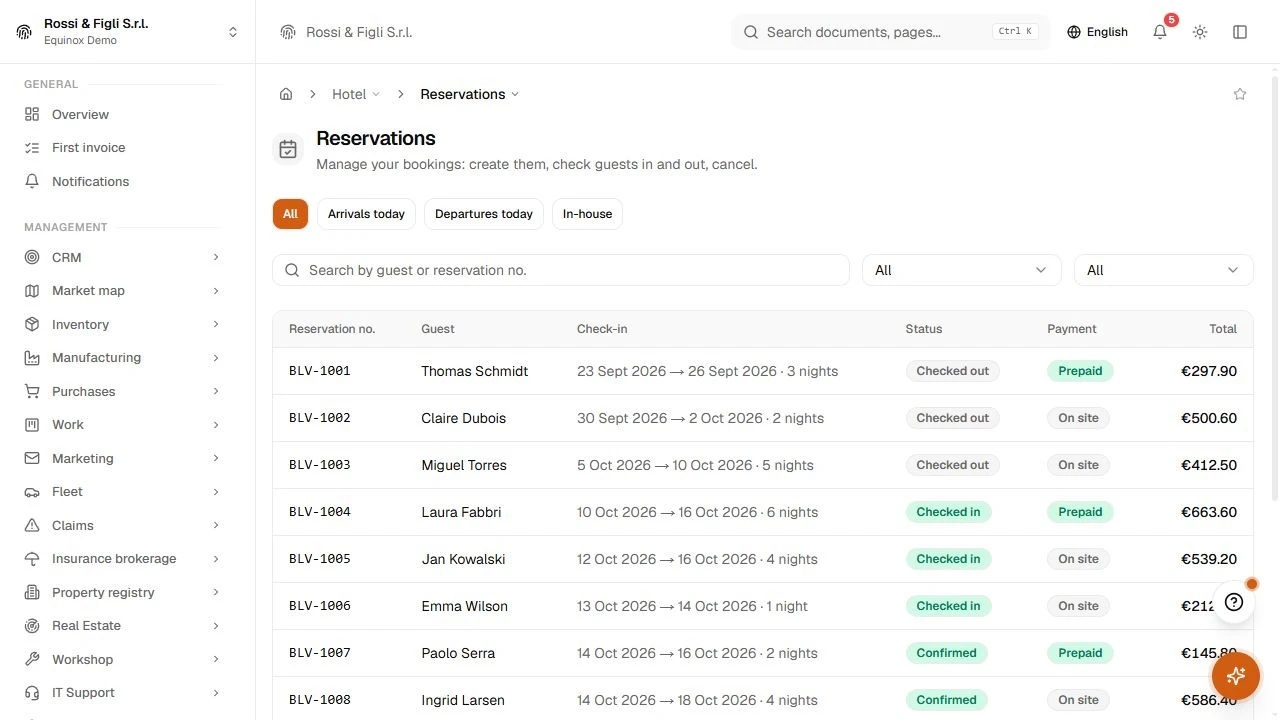Click the Notifications bell icon in the sidebar
Viewport: 1280px width, 720px height.
[32, 181]
